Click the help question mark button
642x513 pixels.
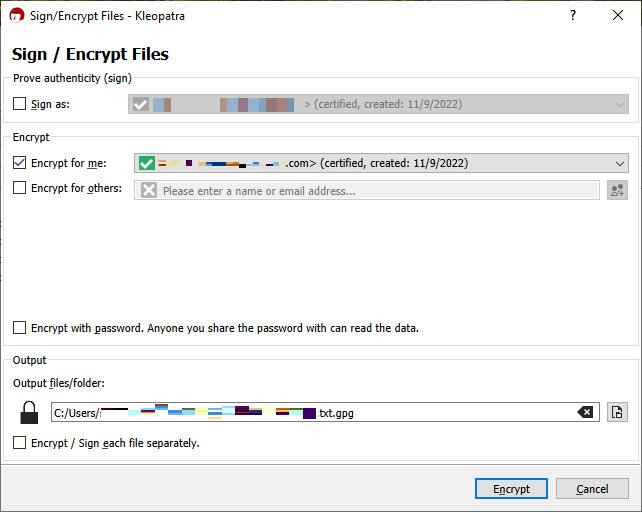573,16
